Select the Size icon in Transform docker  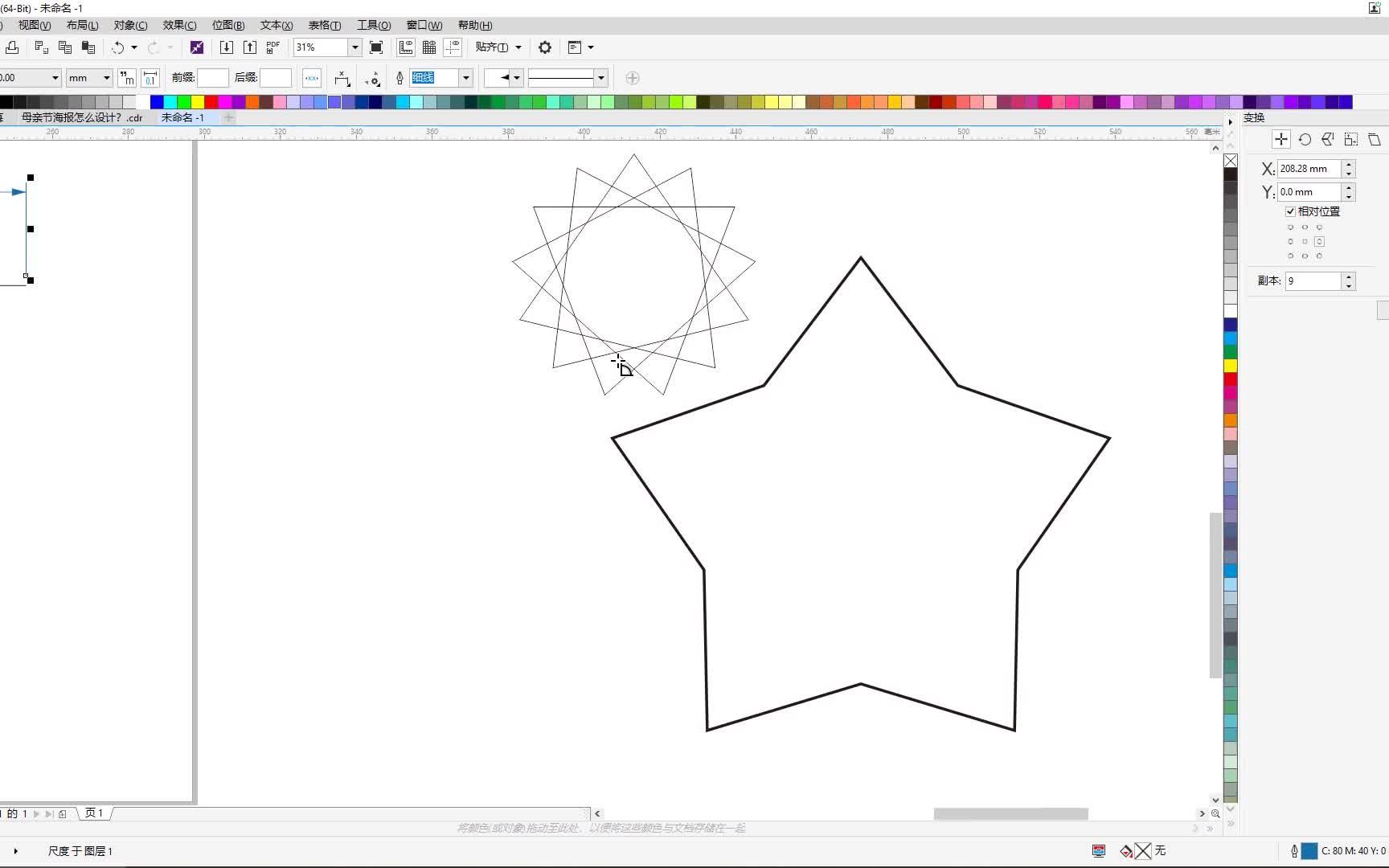tap(1351, 139)
